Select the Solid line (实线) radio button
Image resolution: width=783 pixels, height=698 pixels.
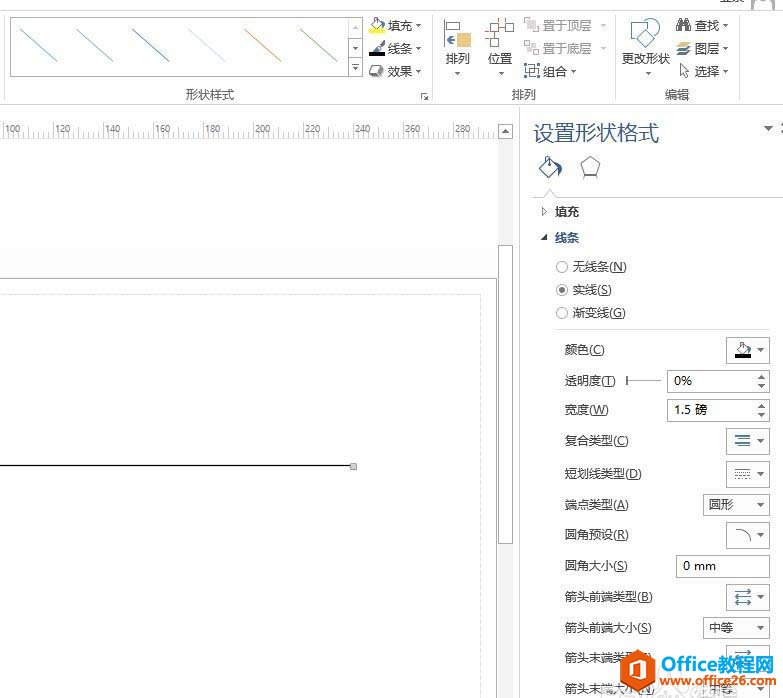point(562,290)
